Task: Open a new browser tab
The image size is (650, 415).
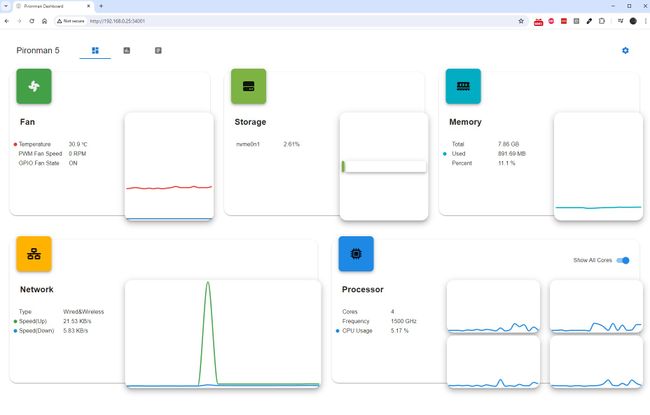Action: [101, 6]
